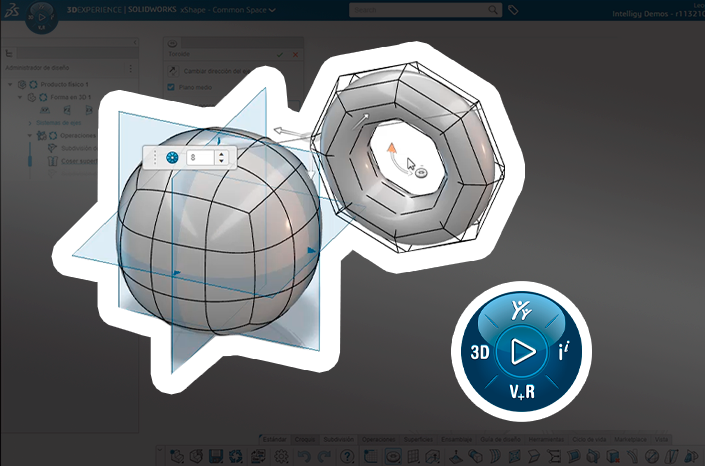The image size is (705, 466).
Task: Open the Administrador de diseño three-dot menu
Action: click(130, 68)
